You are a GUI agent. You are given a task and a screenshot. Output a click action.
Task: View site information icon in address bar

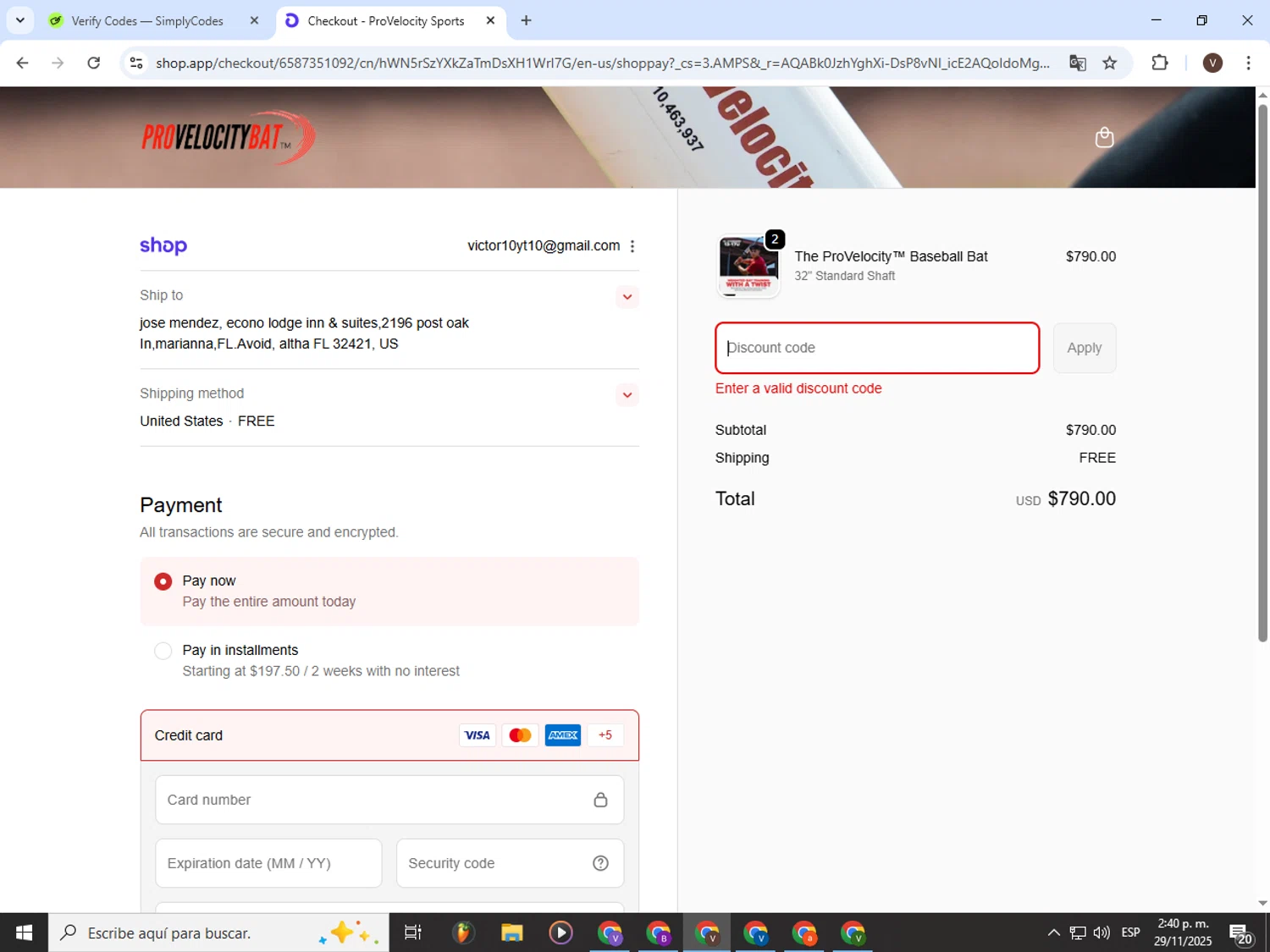pyautogui.click(x=136, y=63)
